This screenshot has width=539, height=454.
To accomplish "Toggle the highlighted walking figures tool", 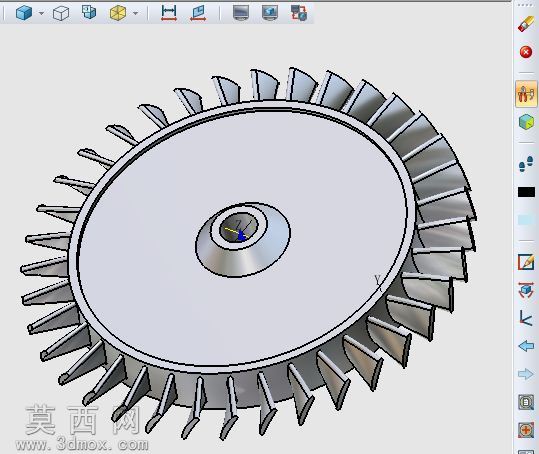I will point(526,93).
